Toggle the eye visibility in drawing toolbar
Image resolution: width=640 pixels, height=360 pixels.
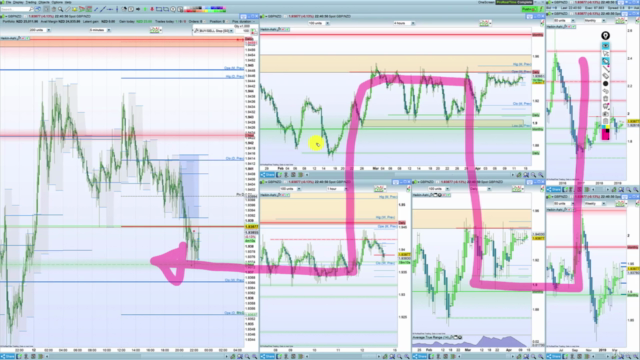pyautogui.click(x=605, y=46)
